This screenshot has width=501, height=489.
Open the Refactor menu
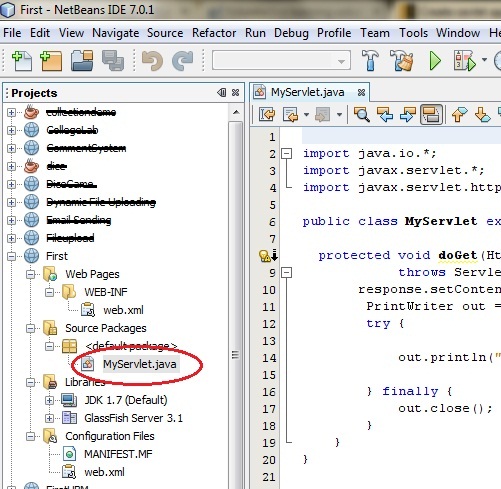[x=214, y=33]
